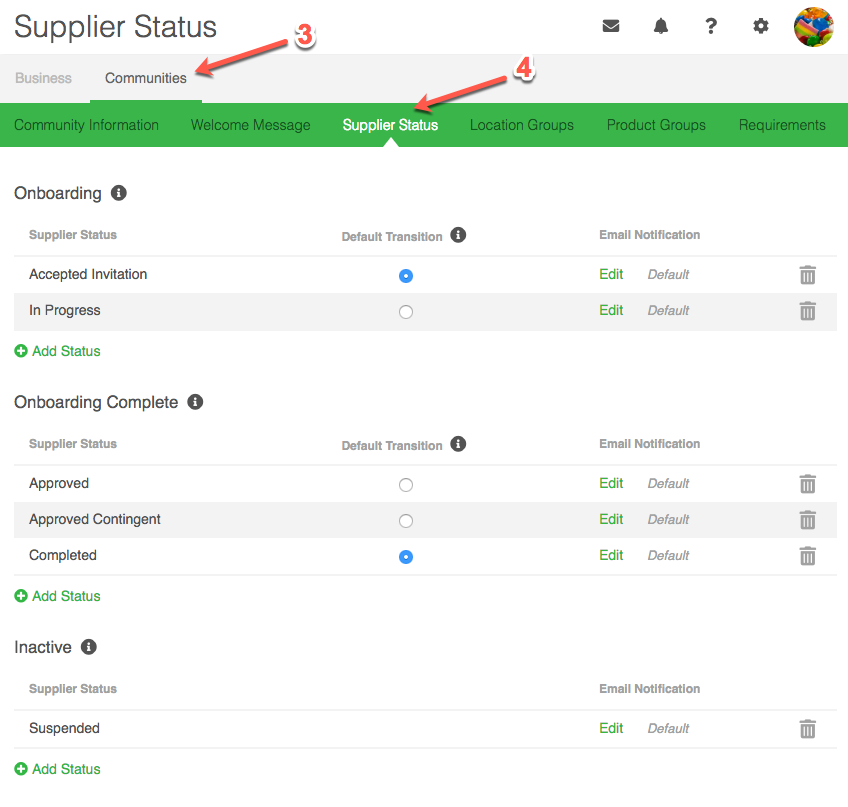Edit email notification for Completed status
The height and width of the screenshot is (807, 848).
point(611,555)
